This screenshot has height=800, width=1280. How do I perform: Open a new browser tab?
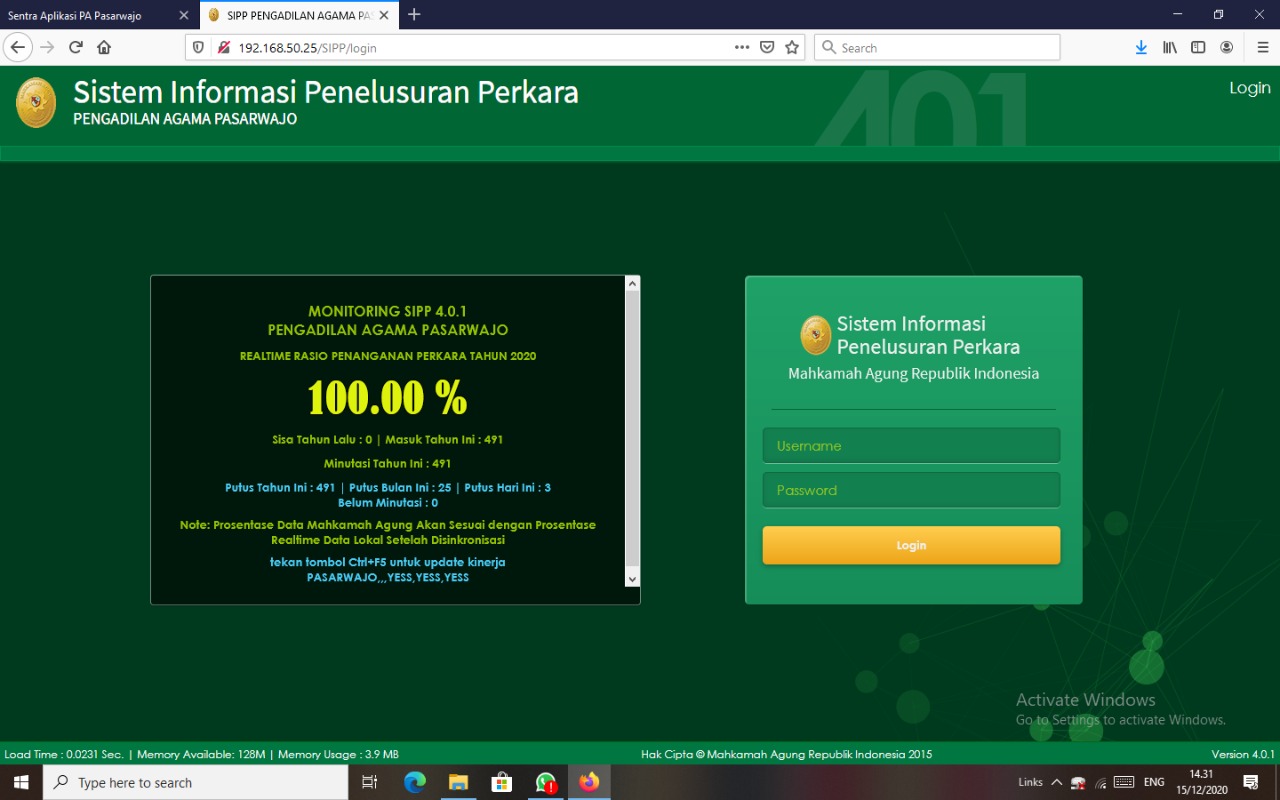coord(414,15)
